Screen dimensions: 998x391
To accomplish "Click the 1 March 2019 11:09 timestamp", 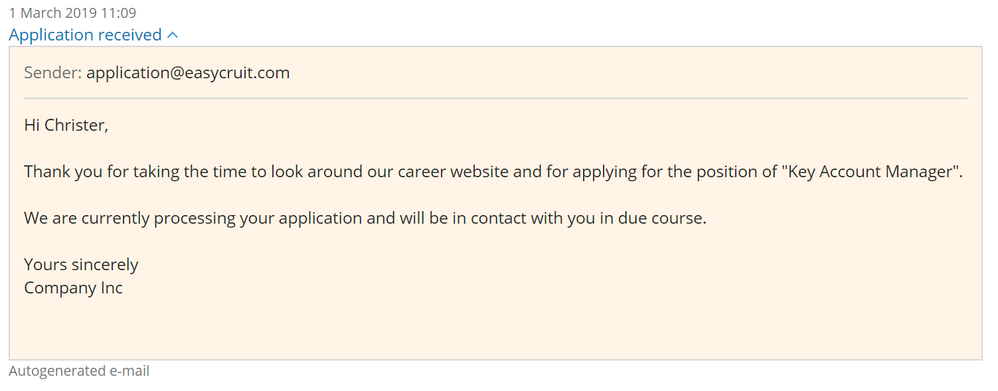I will coord(73,13).
